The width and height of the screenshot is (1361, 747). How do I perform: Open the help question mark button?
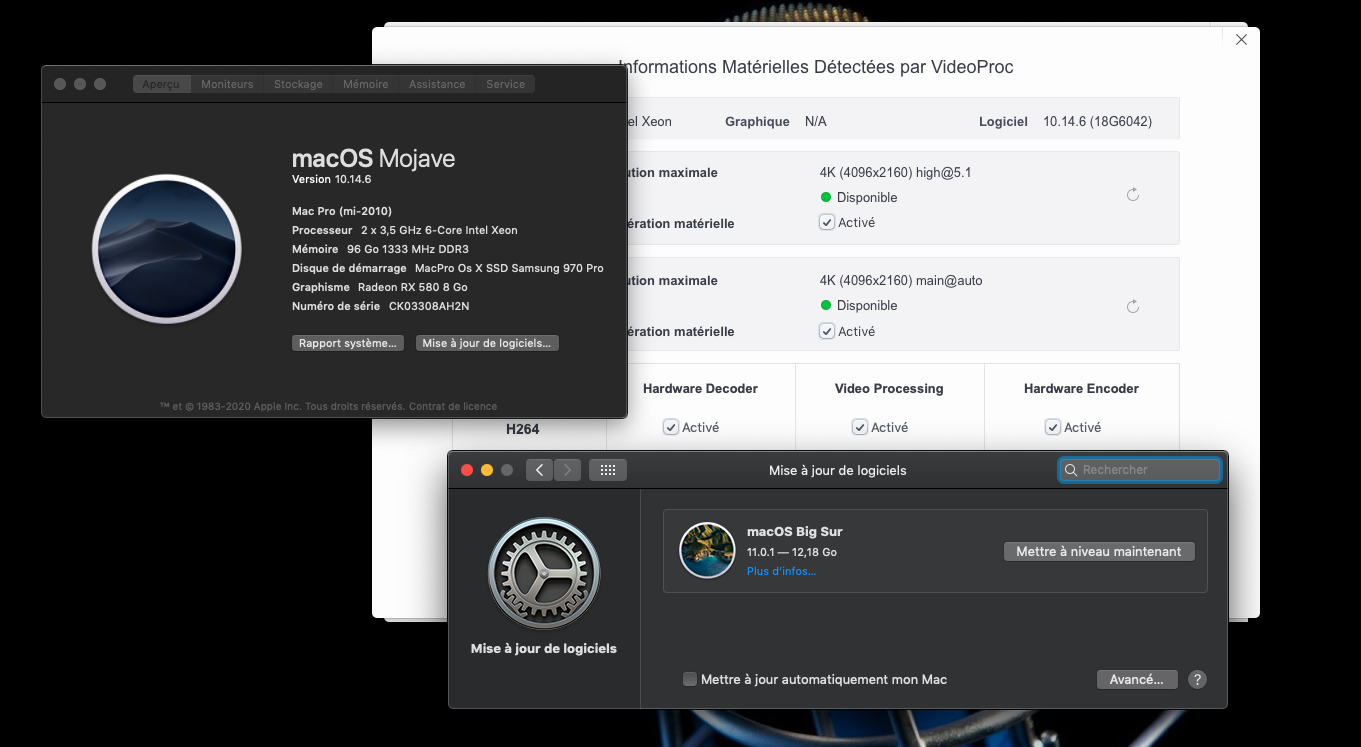tap(1197, 679)
